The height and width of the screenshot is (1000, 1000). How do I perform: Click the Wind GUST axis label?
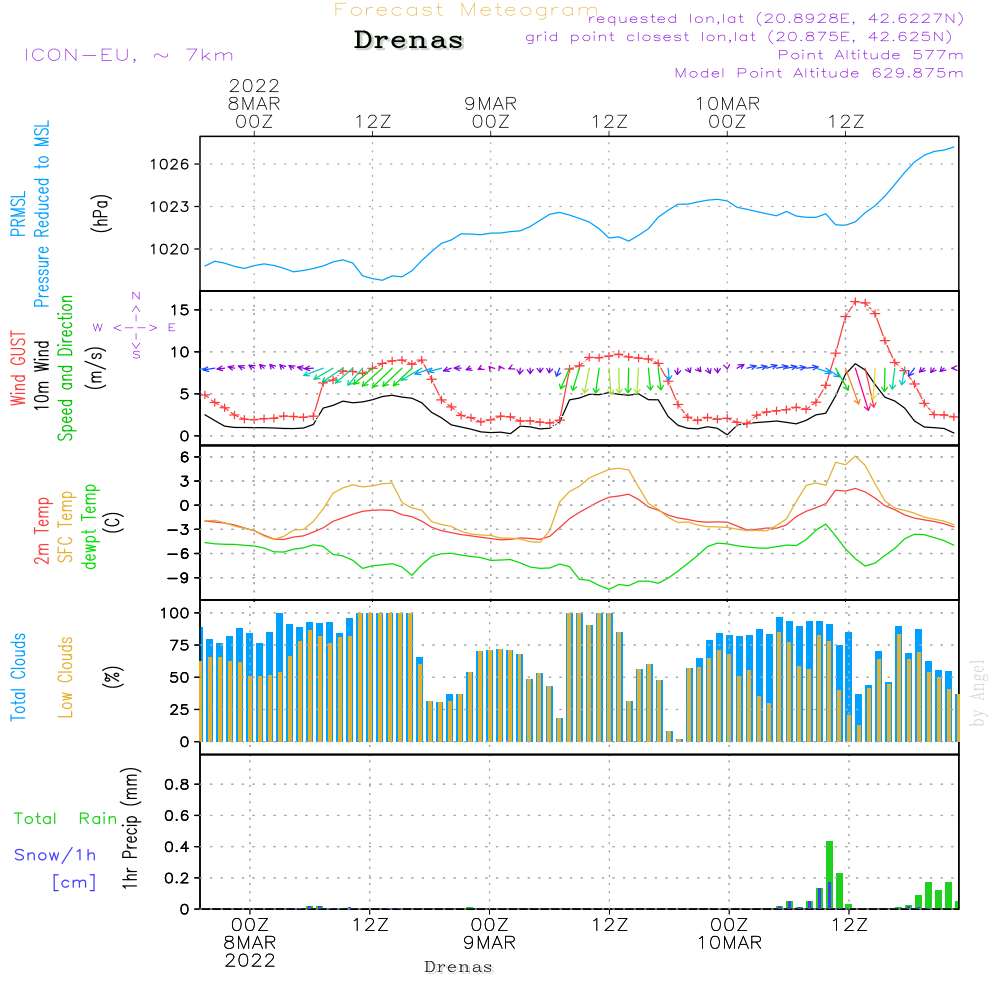[18, 368]
